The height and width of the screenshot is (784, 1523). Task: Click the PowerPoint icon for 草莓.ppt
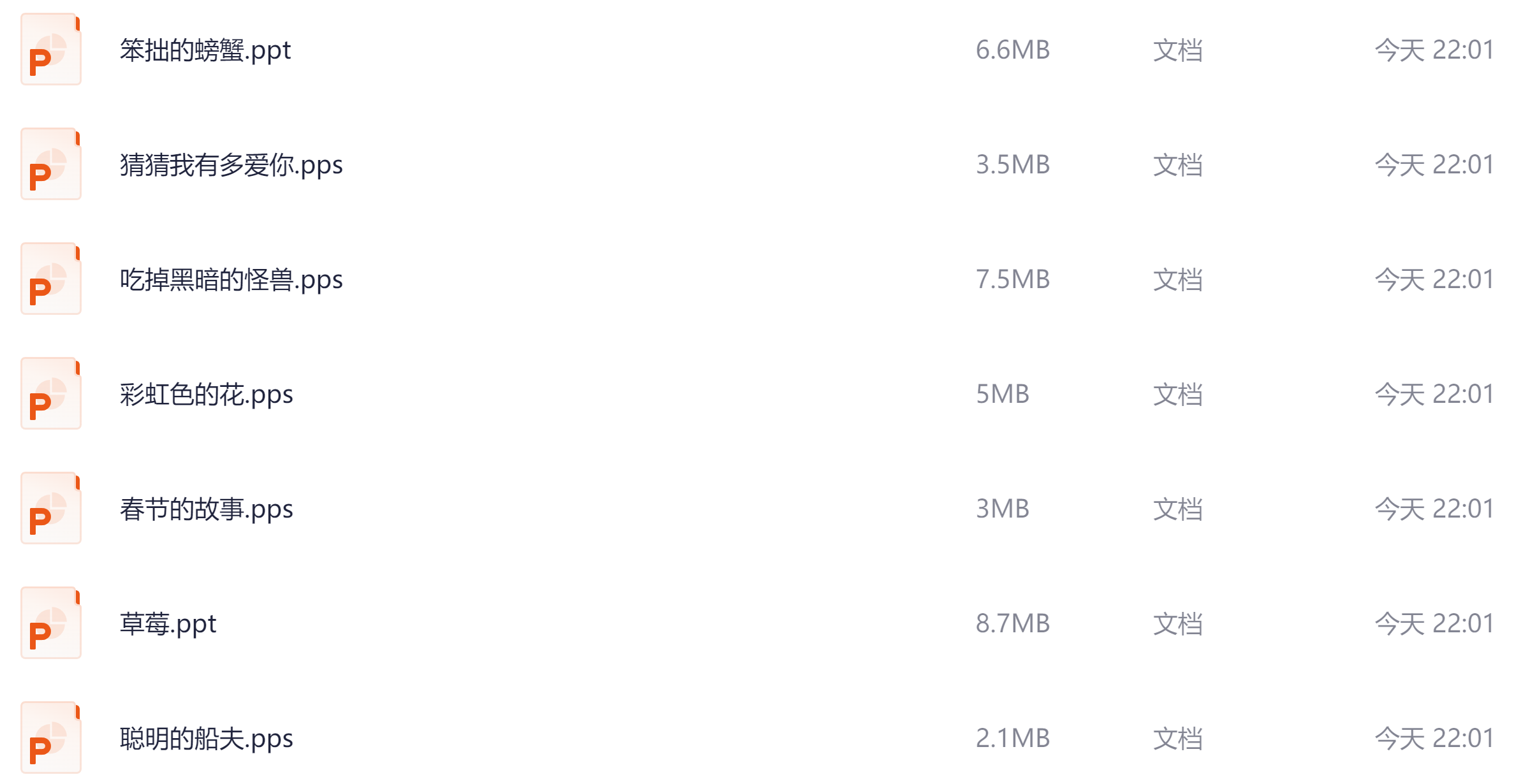tap(51, 623)
